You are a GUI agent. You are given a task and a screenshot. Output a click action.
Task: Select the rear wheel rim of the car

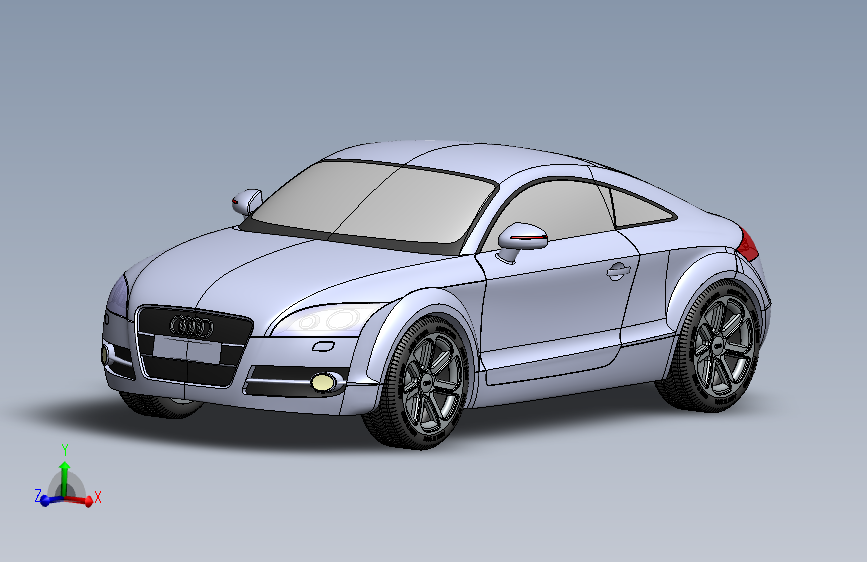pos(723,345)
